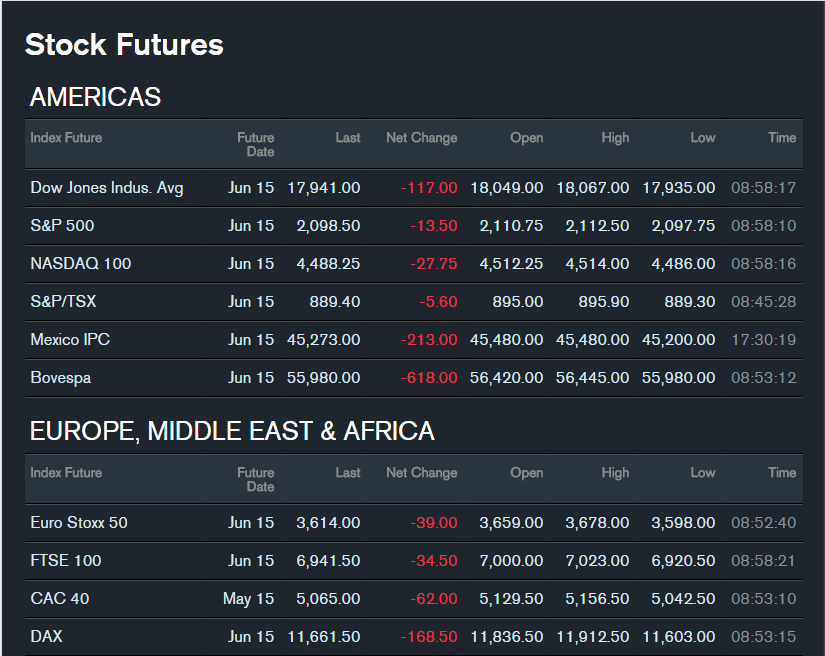The image size is (825, 656).
Task: Click the Mexico IPC index link
Action: [x=70, y=340]
